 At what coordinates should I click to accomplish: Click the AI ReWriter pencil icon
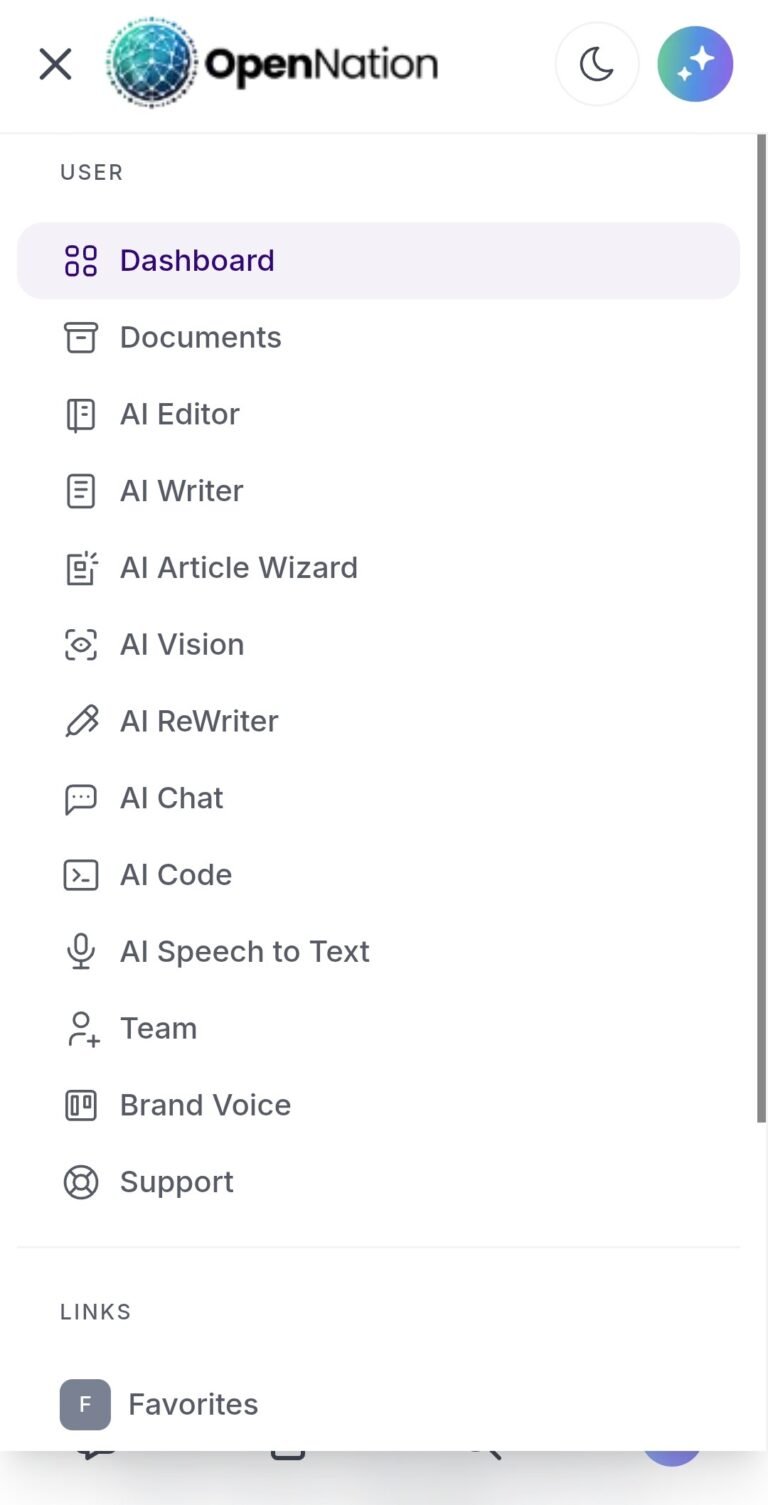pos(81,722)
